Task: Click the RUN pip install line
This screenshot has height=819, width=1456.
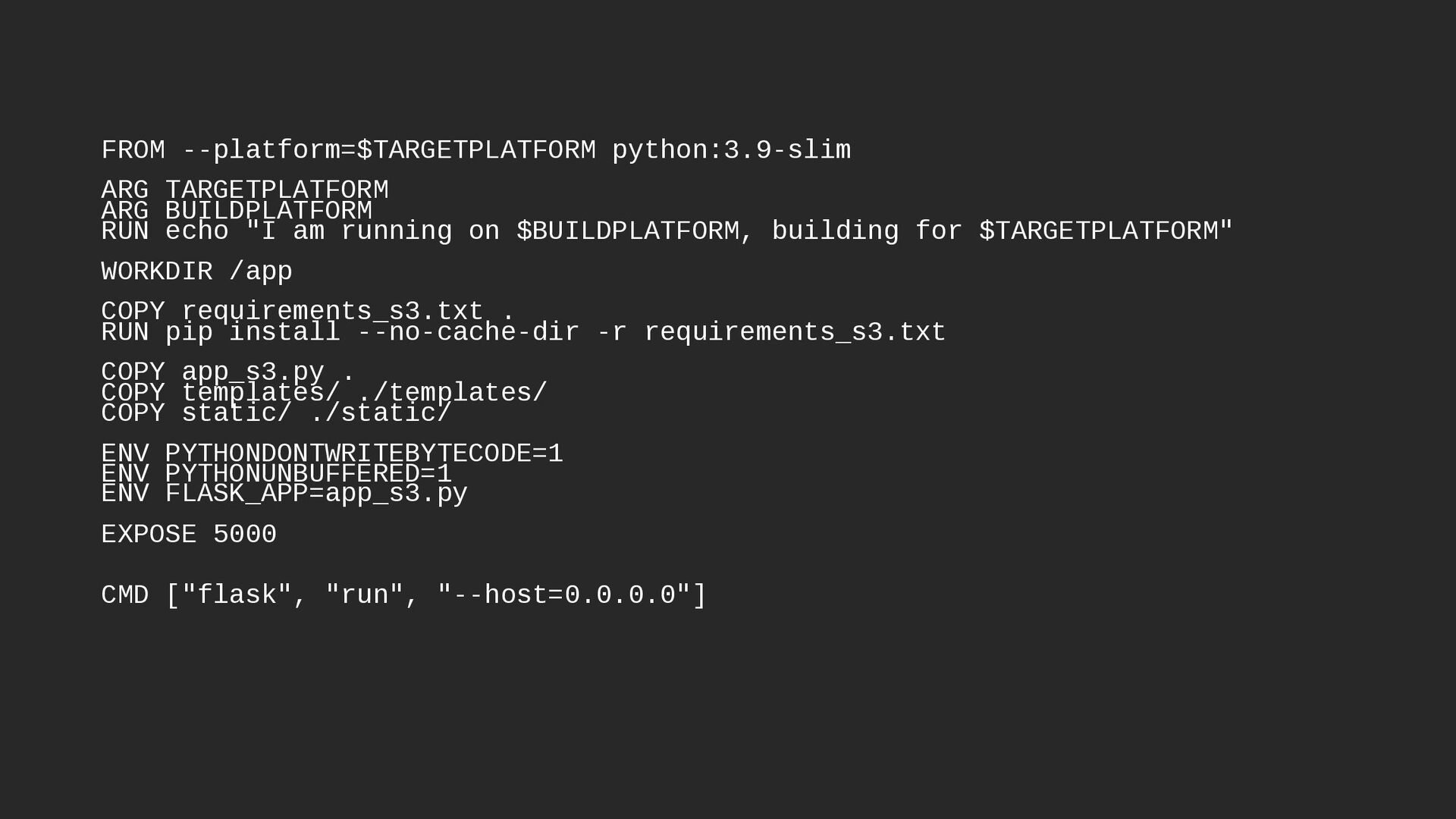Action: (x=523, y=332)
